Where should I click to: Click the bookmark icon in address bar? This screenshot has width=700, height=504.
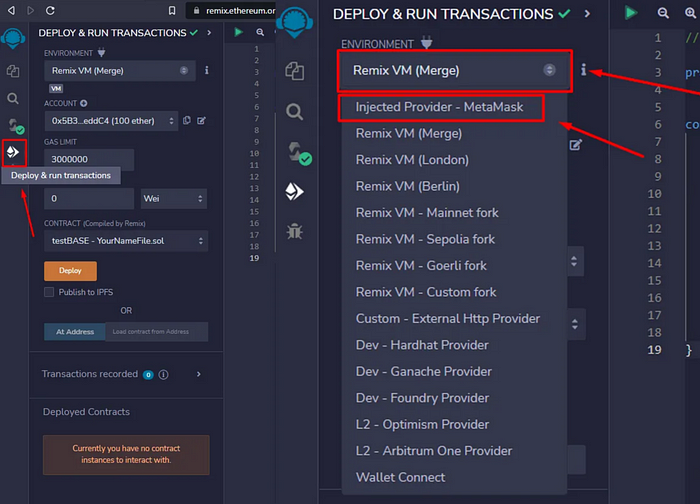click(x=172, y=10)
